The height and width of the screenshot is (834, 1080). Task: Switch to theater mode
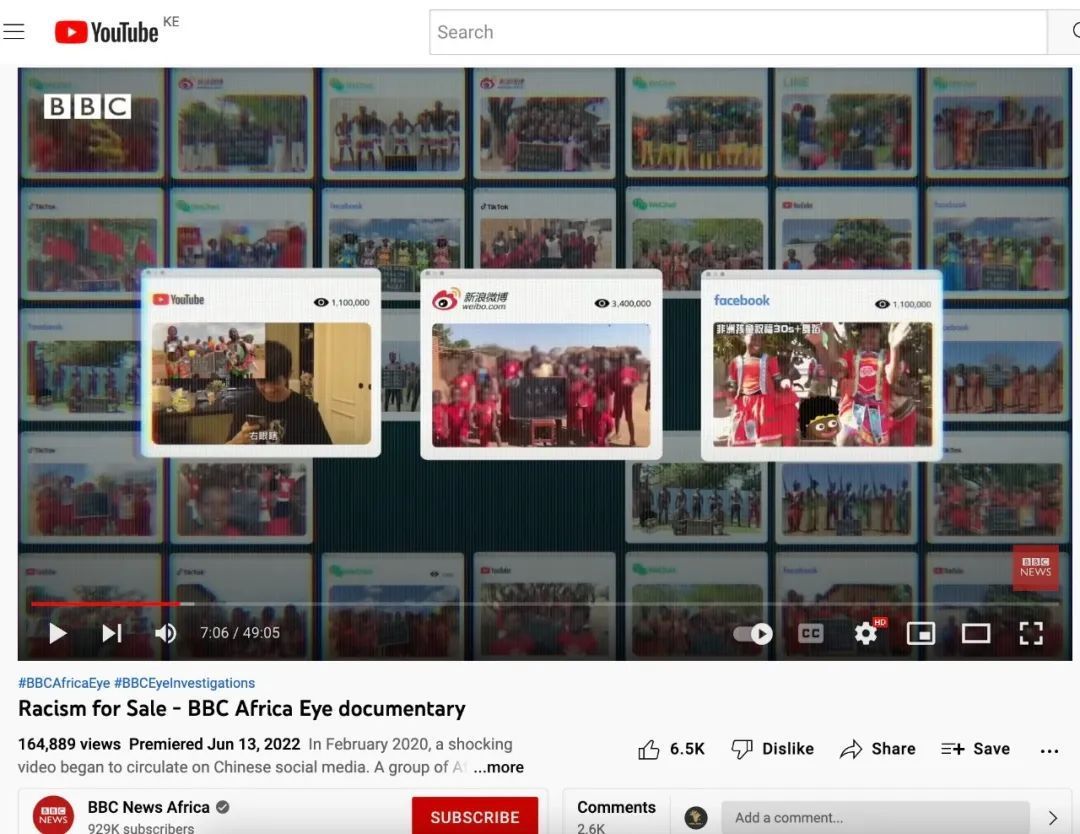[x=975, y=633]
